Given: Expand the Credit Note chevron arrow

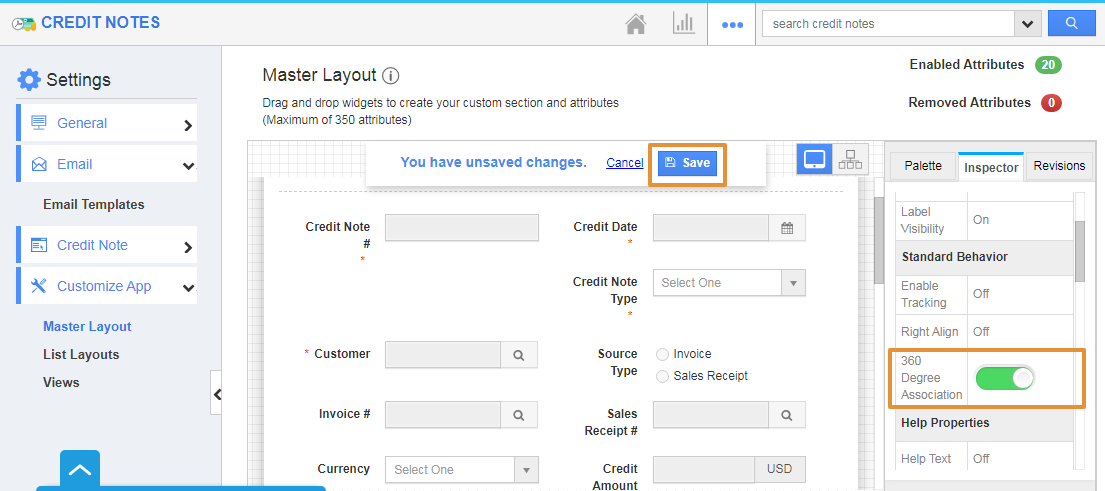Looking at the screenshot, I should [x=187, y=247].
